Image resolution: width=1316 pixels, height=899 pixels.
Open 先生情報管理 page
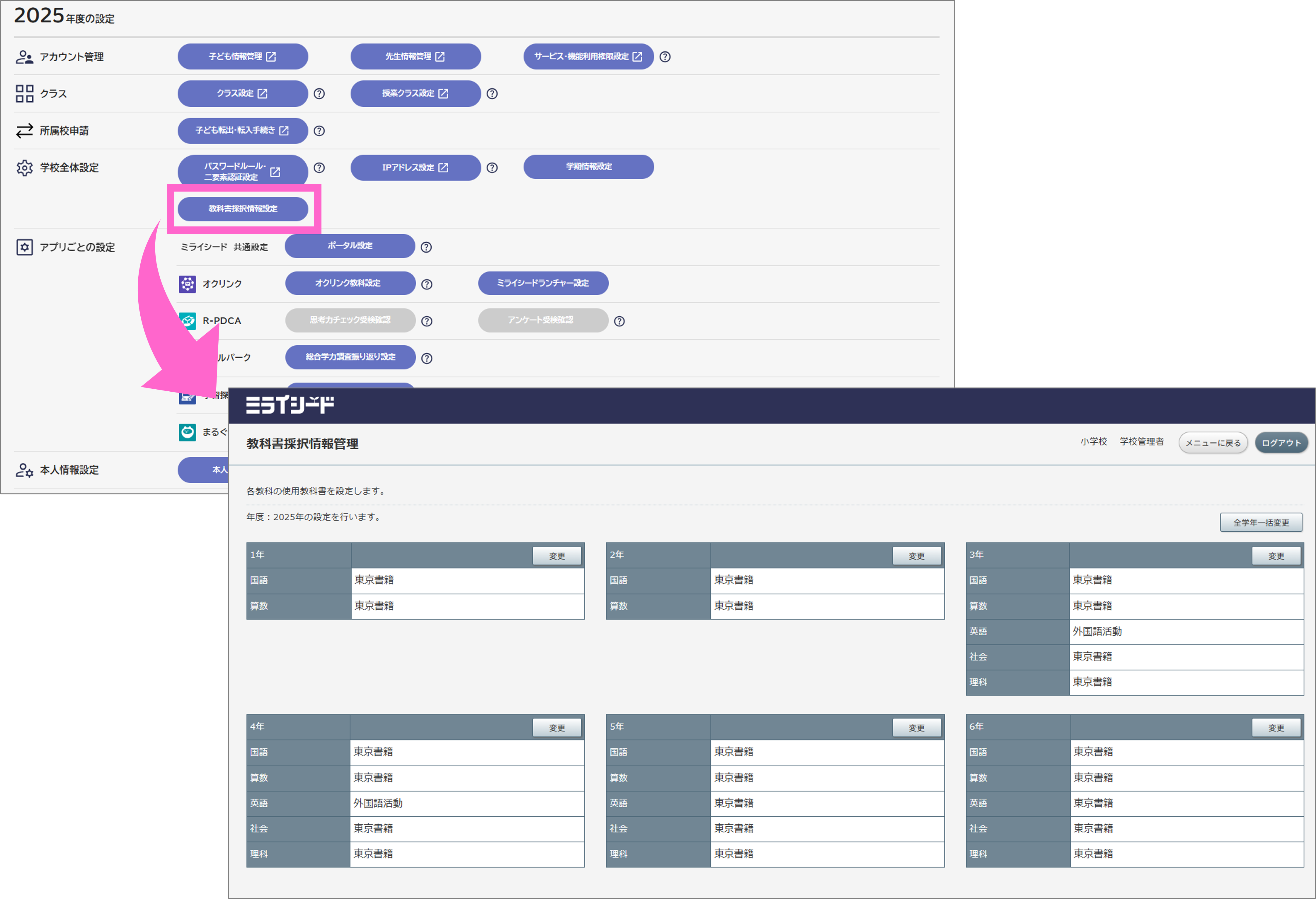415,57
